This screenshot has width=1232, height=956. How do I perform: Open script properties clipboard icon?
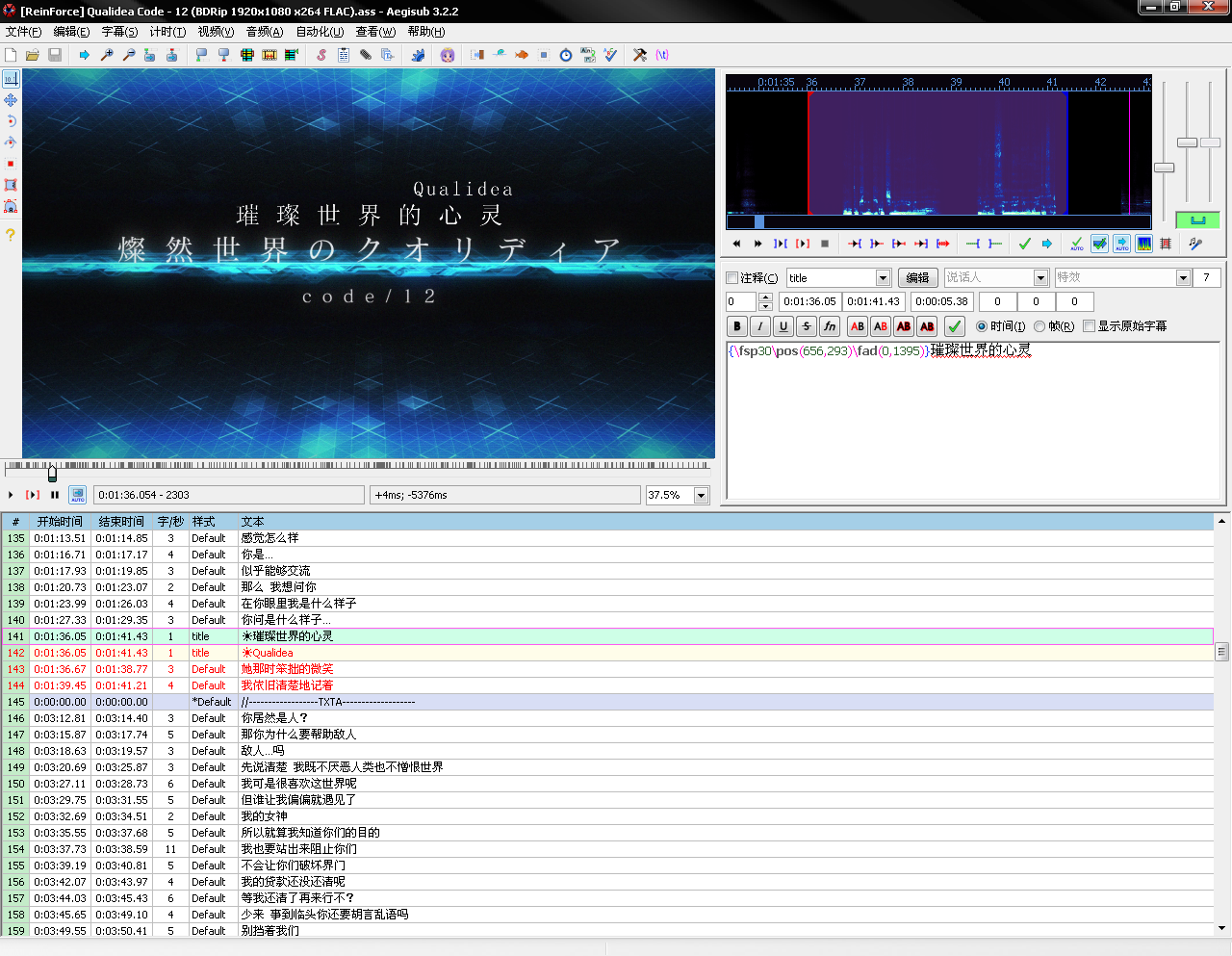click(344, 55)
